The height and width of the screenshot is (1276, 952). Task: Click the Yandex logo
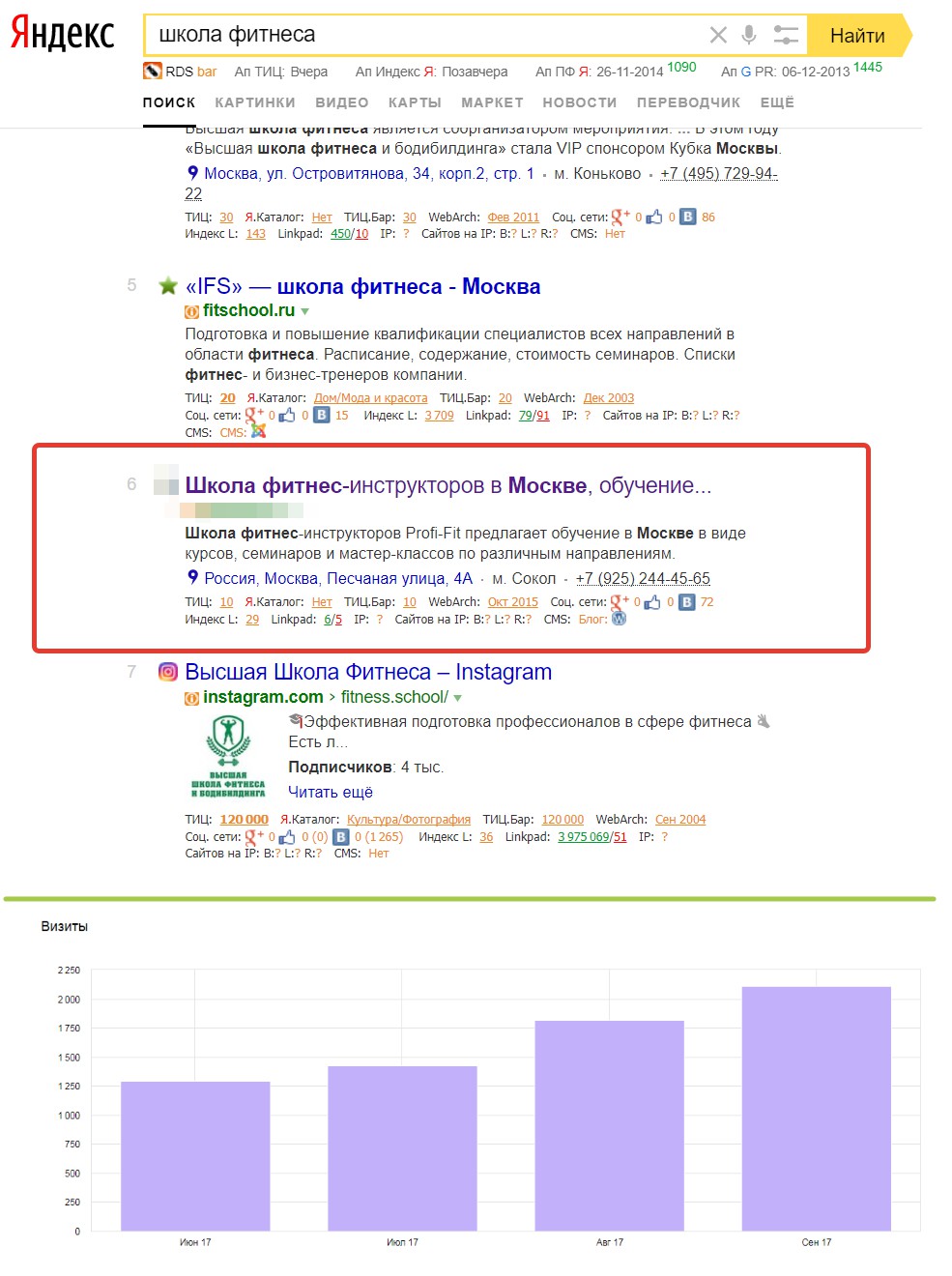(x=62, y=34)
